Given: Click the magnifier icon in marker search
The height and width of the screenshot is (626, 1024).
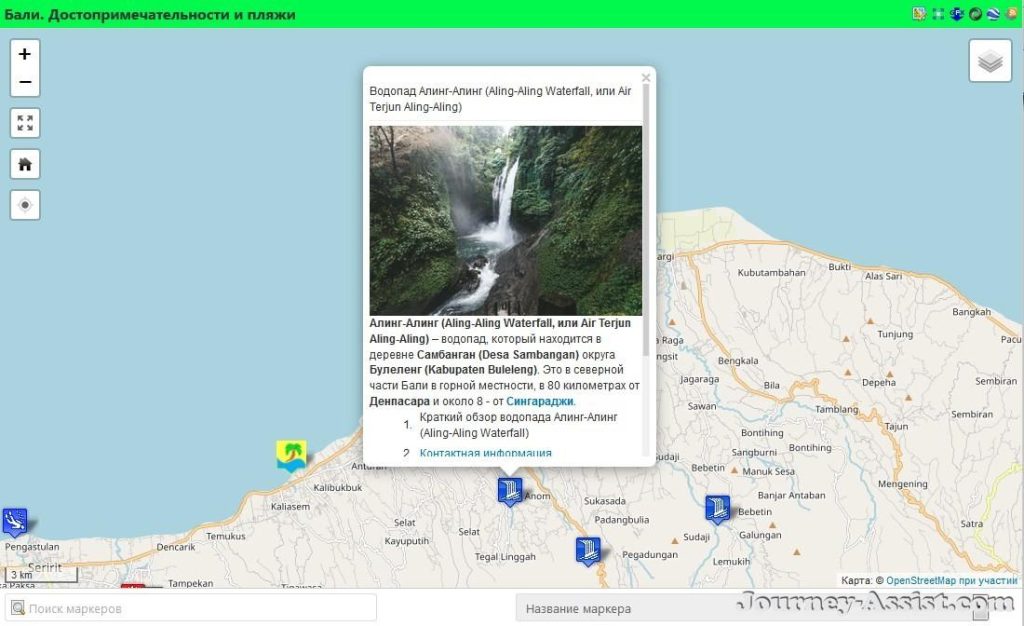Looking at the screenshot, I should coord(18,608).
